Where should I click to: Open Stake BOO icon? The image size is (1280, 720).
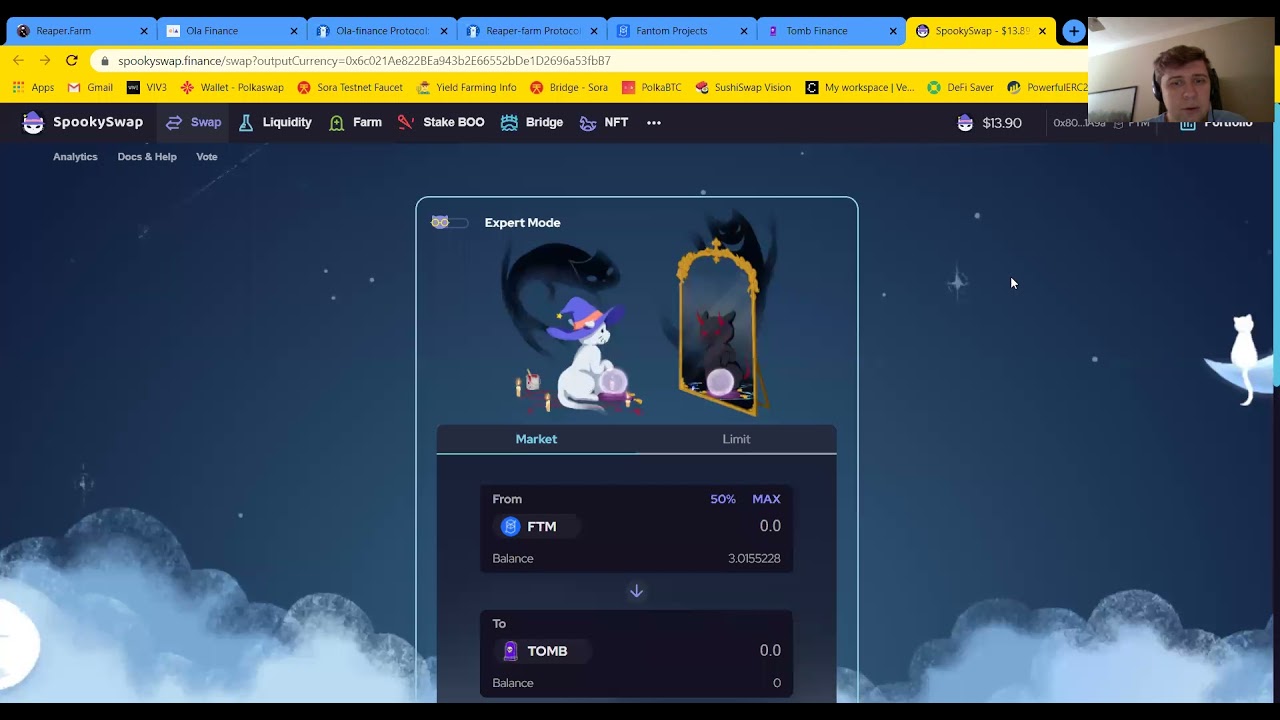[405, 122]
